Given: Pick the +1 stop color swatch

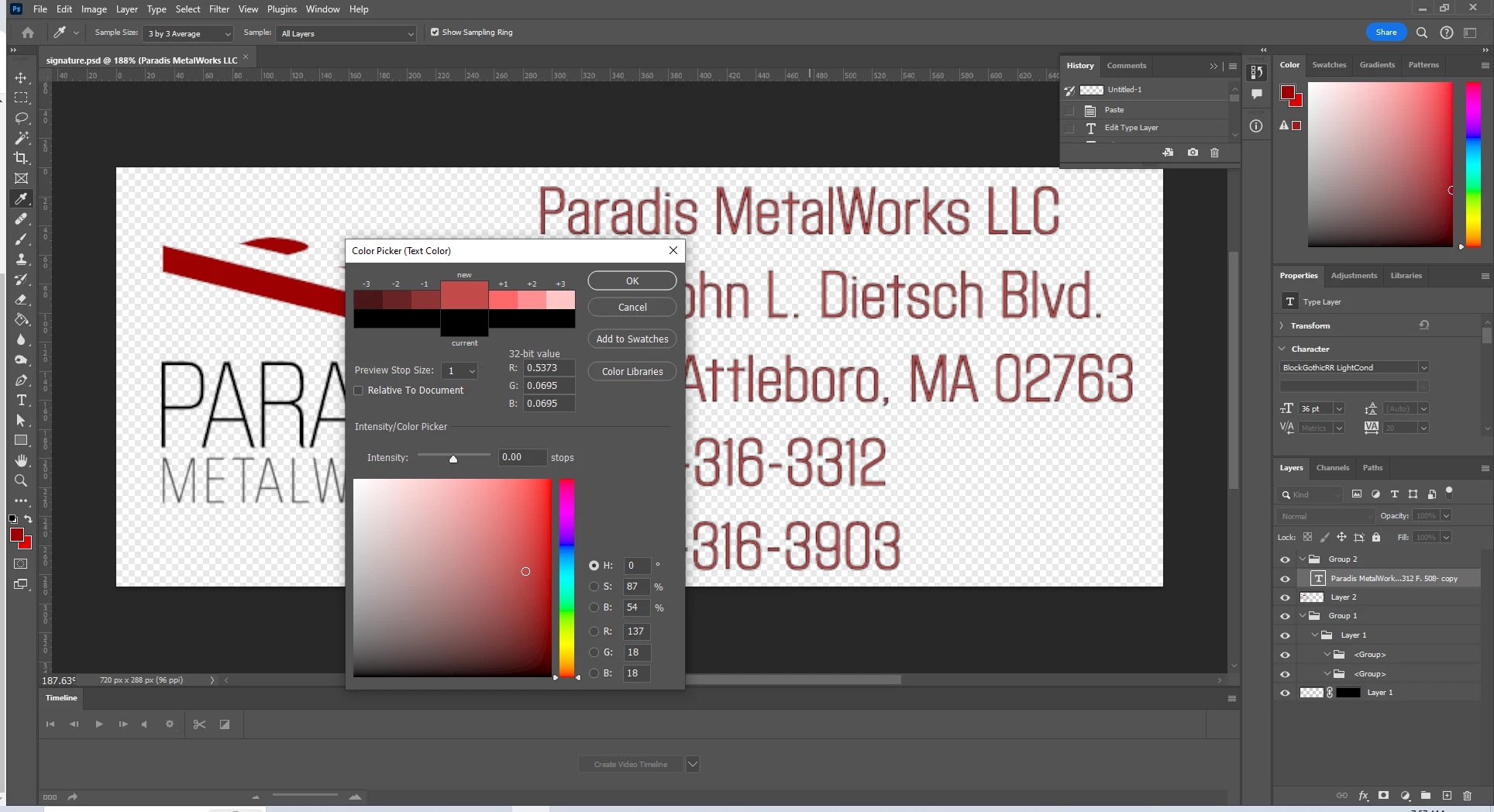Looking at the screenshot, I should point(503,300).
